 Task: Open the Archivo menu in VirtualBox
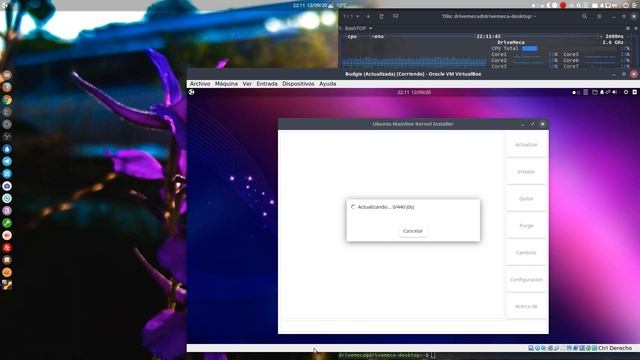tap(200, 84)
